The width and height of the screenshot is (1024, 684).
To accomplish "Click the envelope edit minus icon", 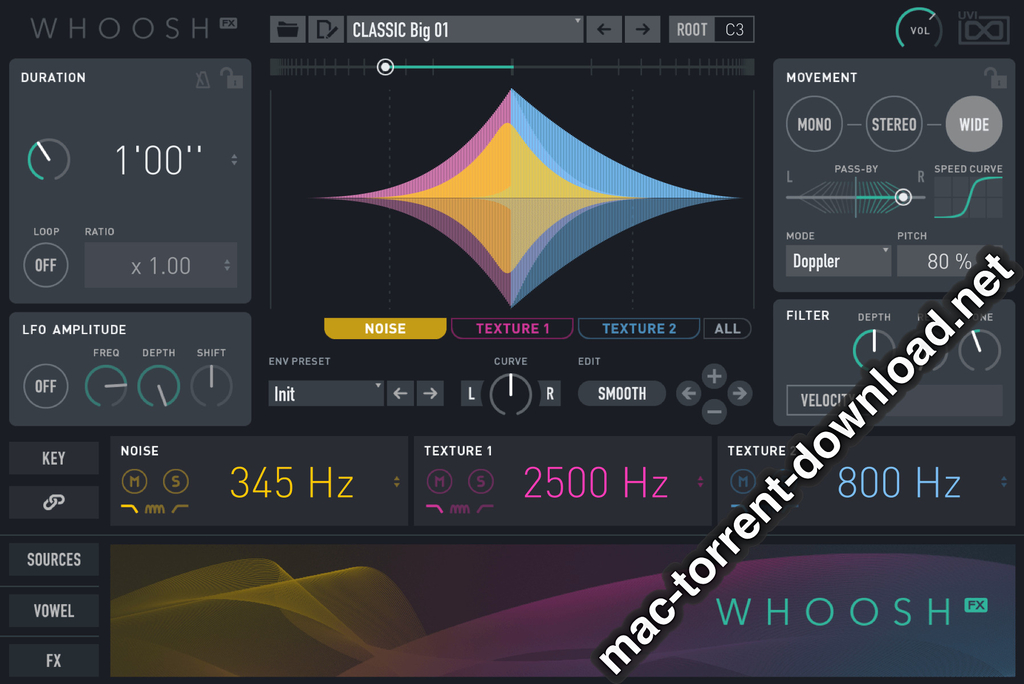I will tap(714, 412).
